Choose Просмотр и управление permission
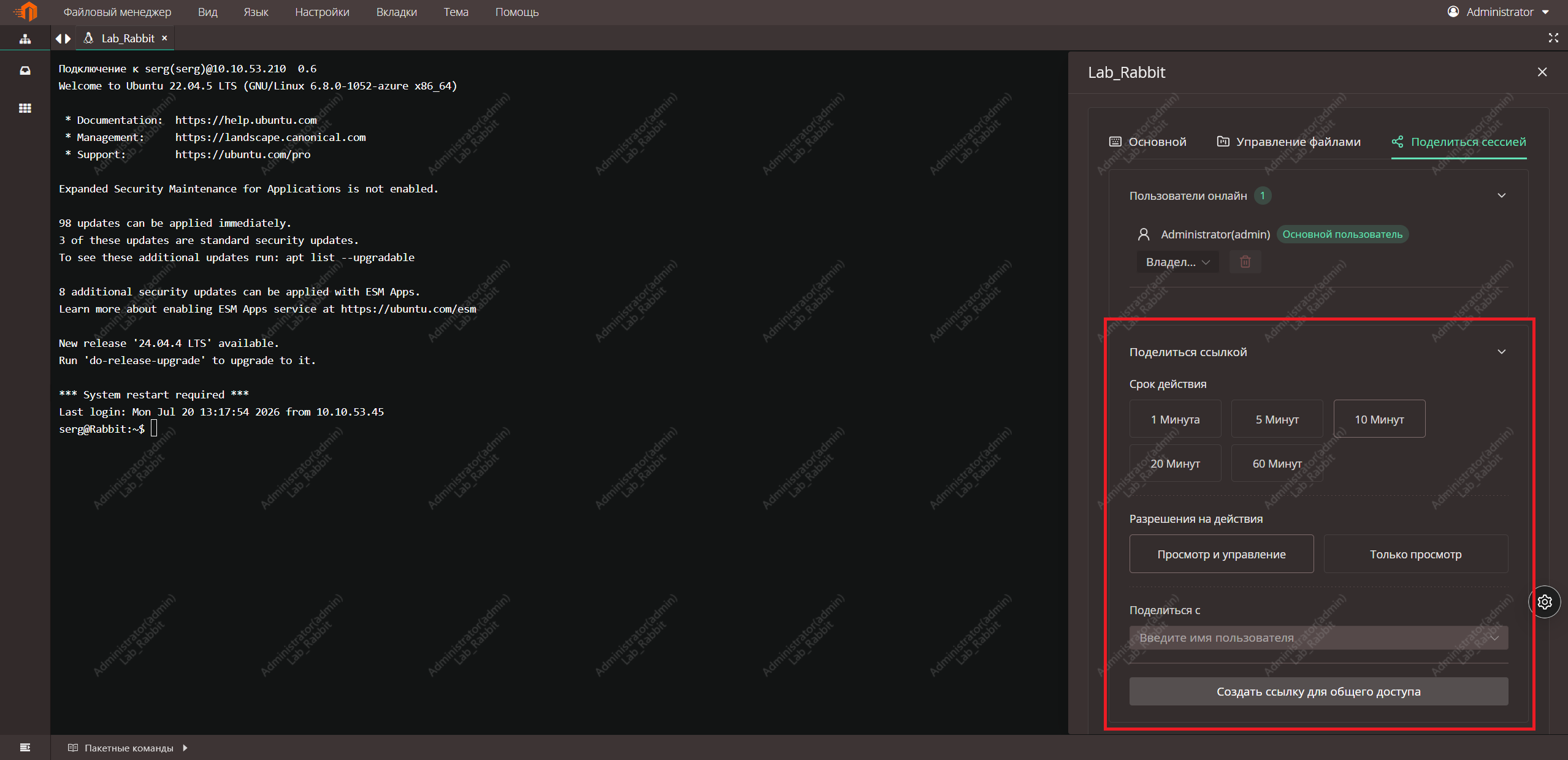Screen dimensions: 1568x760 pos(1222,554)
